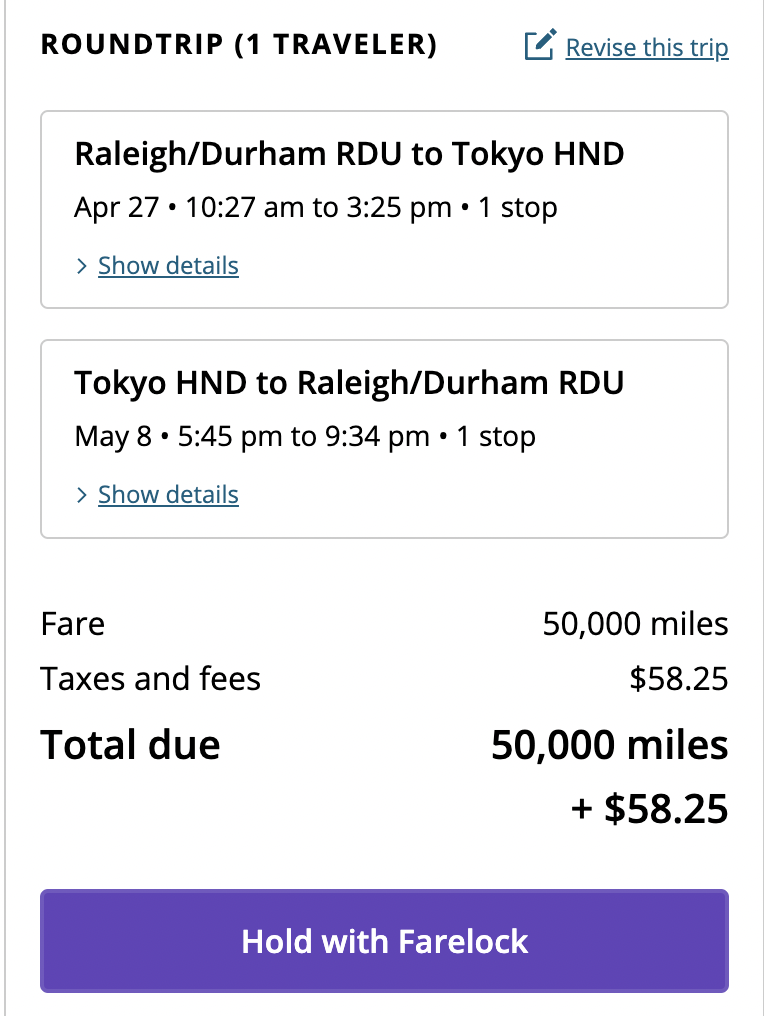Expand chevron for Raleigh/Durham to Tokyo flight
This screenshot has height=1016, width=764.
click(82, 266)
